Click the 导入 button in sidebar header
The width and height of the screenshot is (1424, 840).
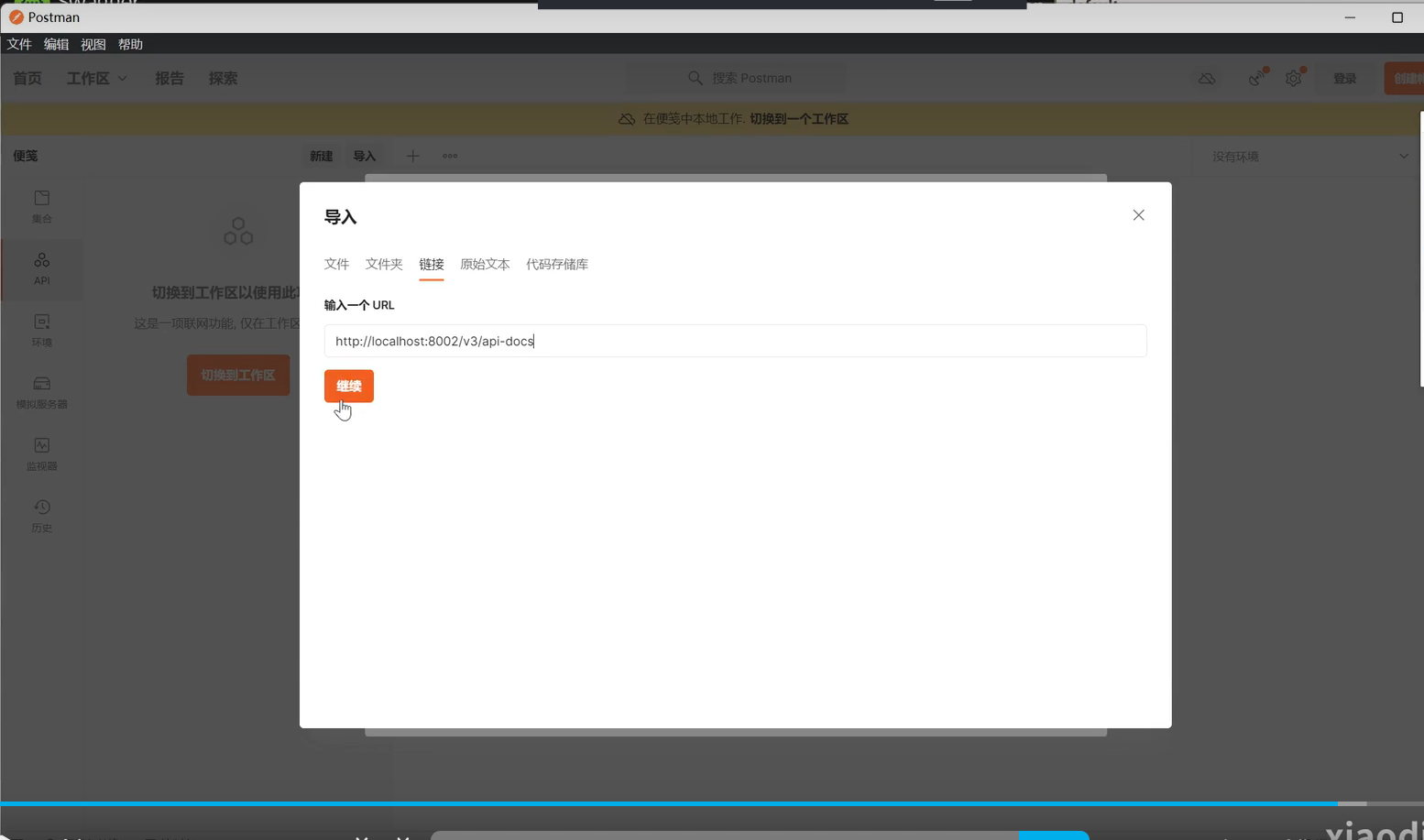[x=365, y=156]
